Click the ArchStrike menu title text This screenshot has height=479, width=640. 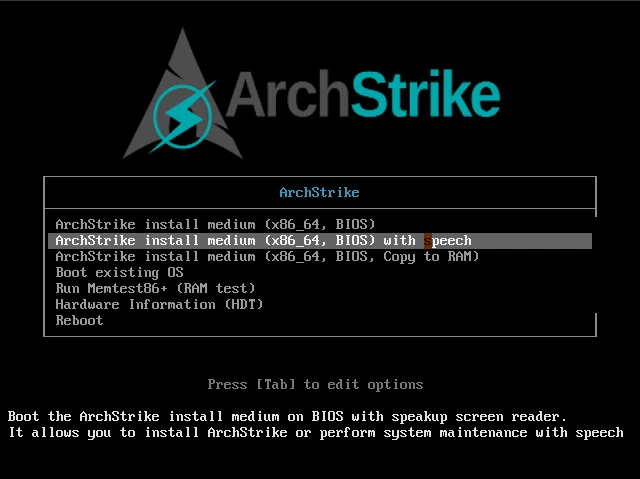[319, 193]
